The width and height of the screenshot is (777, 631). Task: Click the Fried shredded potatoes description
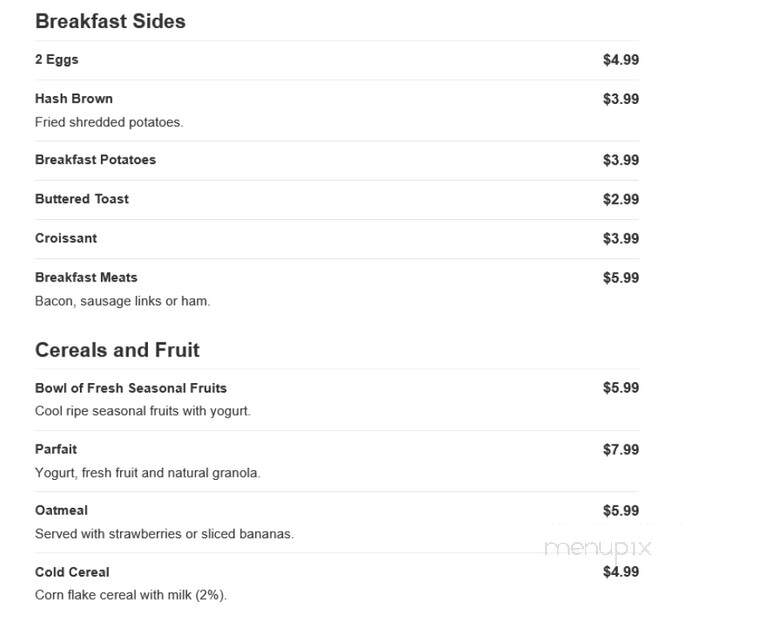tap(109, 122)
